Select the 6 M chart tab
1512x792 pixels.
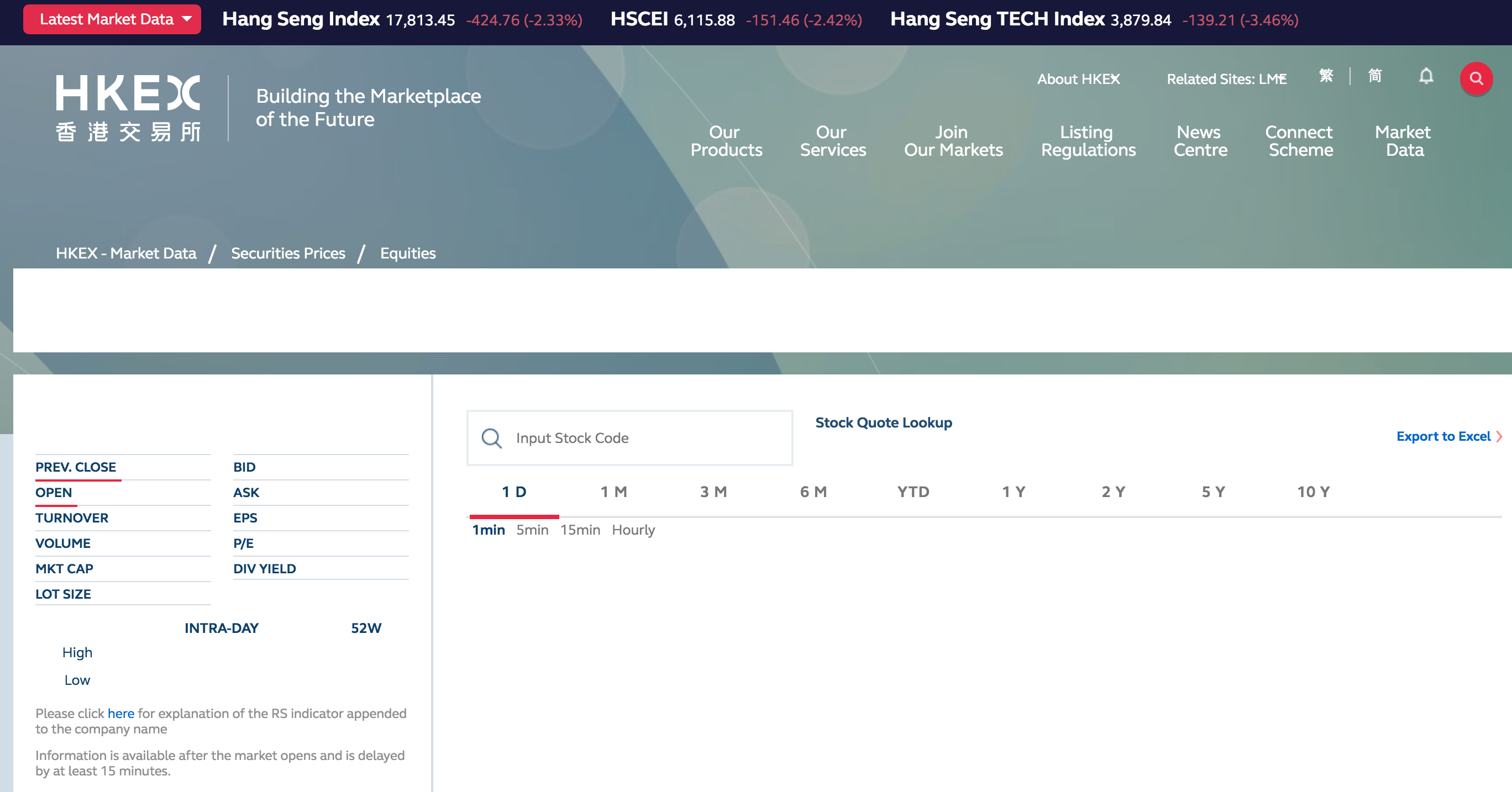[x=813, y=492]
